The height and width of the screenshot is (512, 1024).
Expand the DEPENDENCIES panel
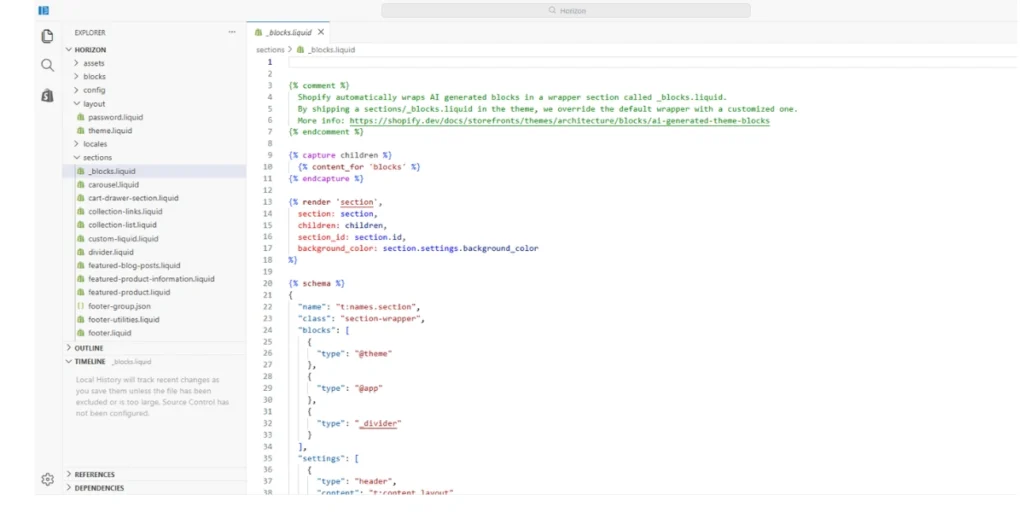155,488
